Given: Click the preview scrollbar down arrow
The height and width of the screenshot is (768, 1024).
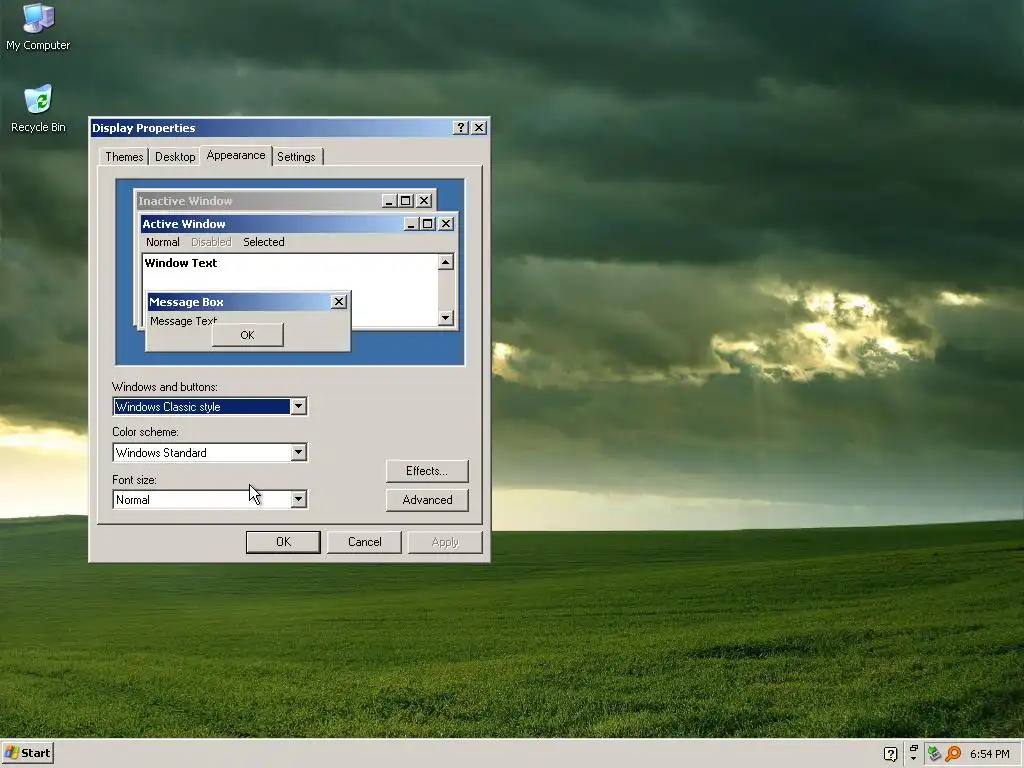Looking at the screenshot, I should coord(446,317).
